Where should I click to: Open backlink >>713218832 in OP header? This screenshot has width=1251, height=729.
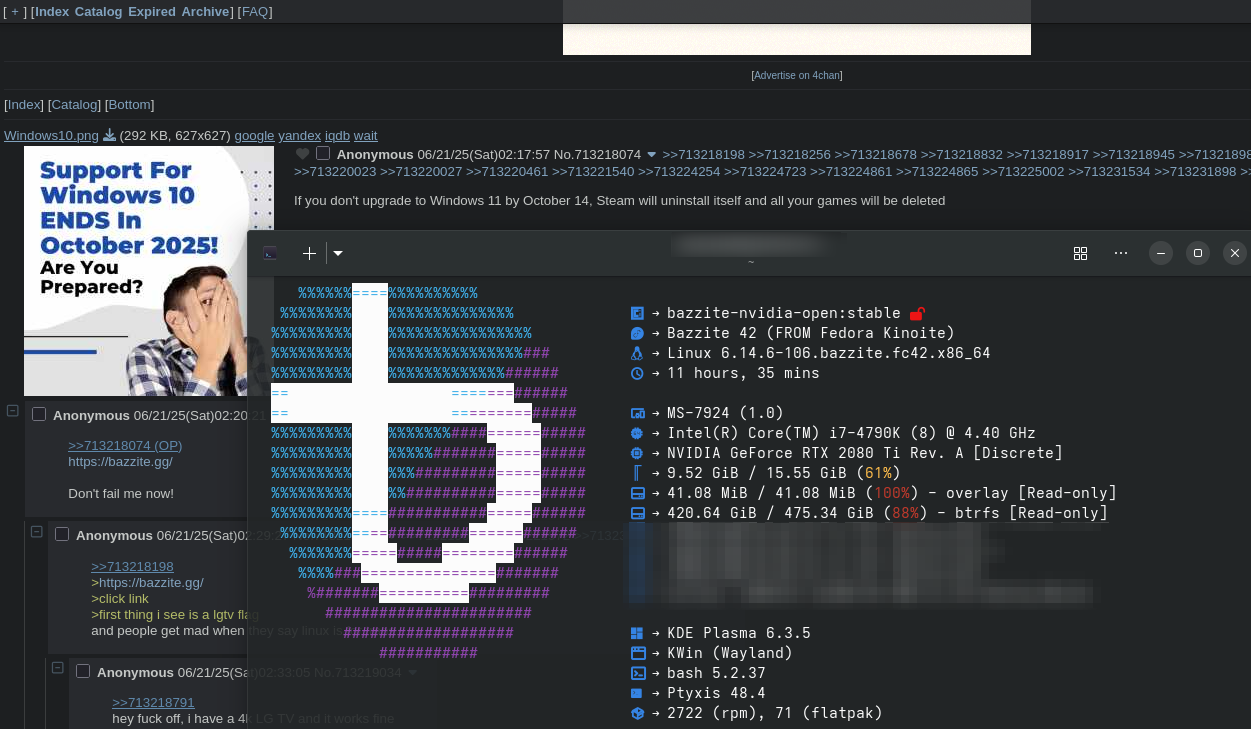coord(962,155)
